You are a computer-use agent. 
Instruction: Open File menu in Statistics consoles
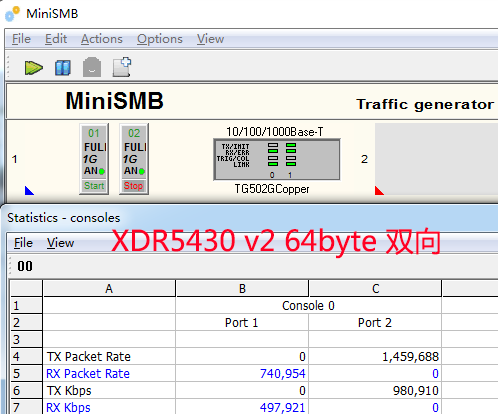(x=23, y=243)
